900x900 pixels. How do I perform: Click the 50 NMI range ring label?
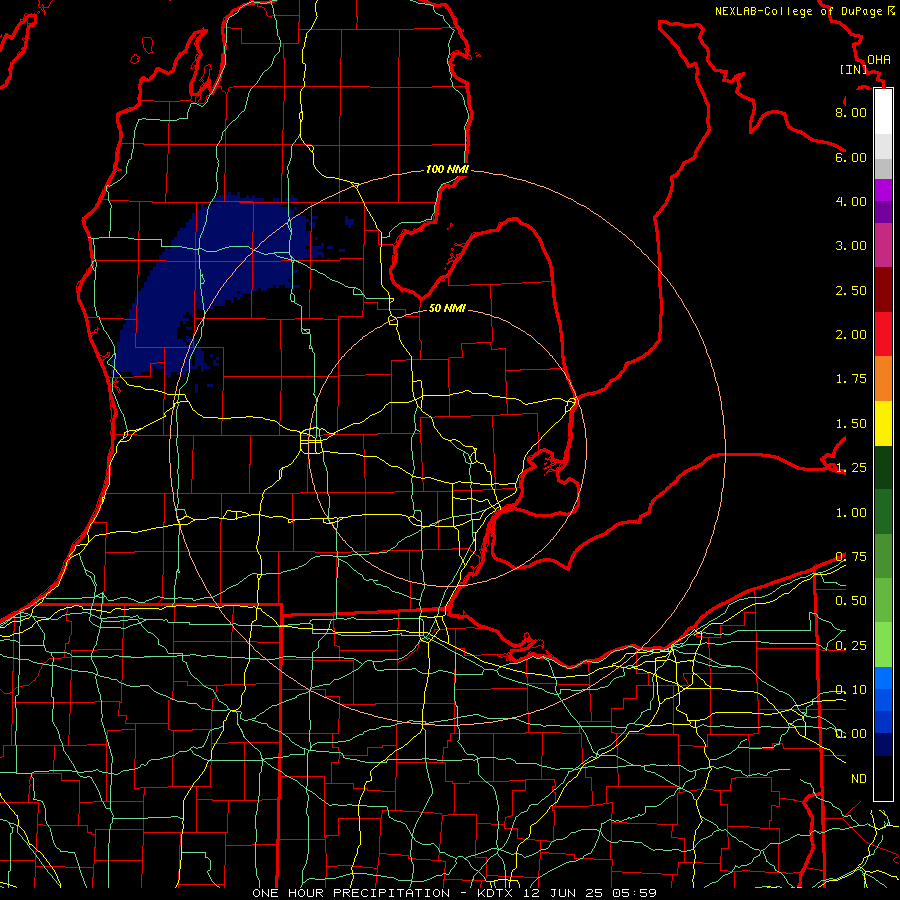tap(447, 308)
